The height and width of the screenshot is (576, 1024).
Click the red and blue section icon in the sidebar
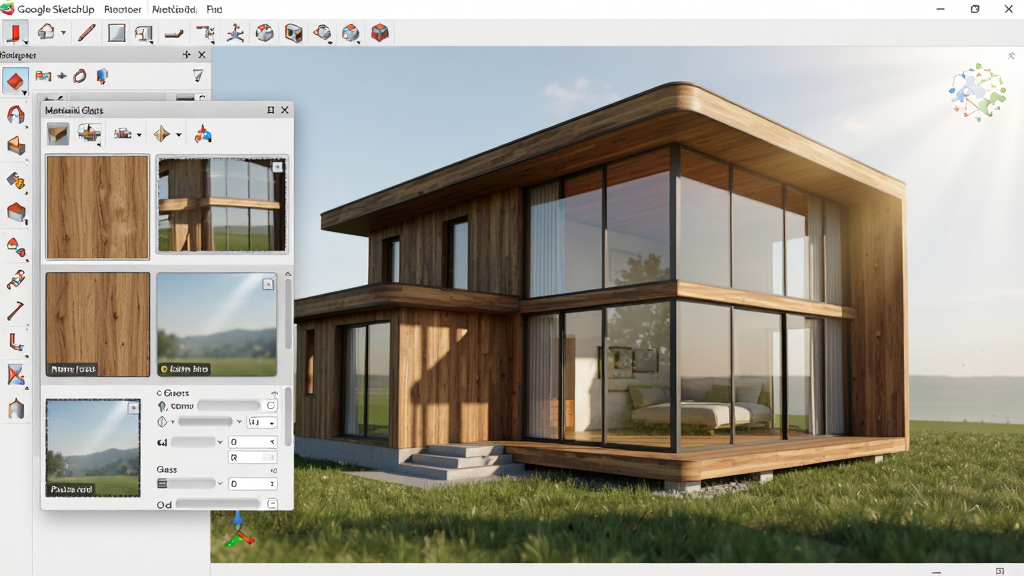coord(16,376)
